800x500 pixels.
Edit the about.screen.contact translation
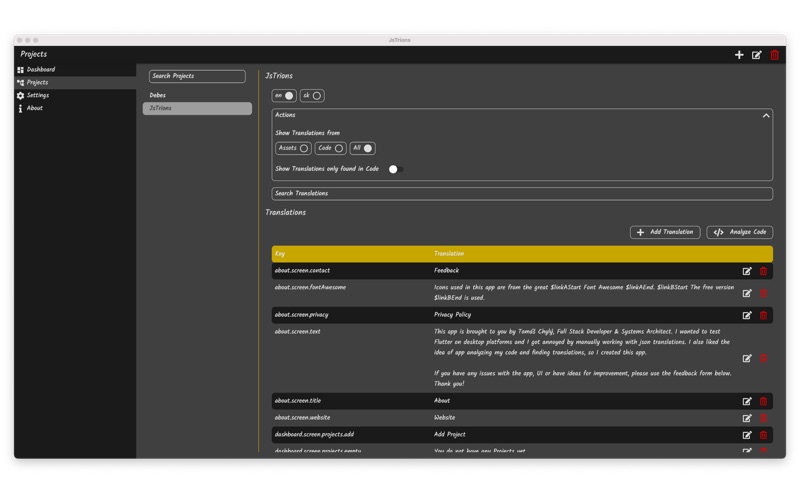click(747, 271)
